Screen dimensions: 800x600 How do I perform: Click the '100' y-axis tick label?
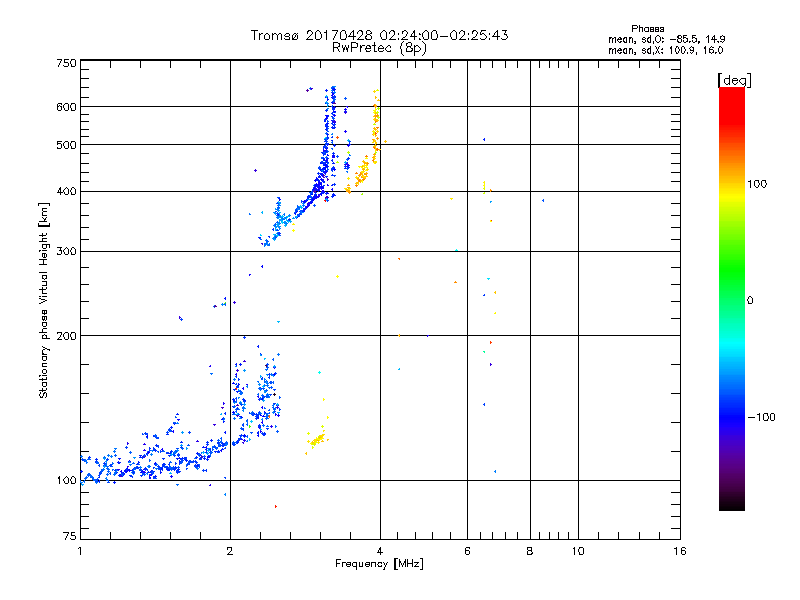click(x=66, y=481)
